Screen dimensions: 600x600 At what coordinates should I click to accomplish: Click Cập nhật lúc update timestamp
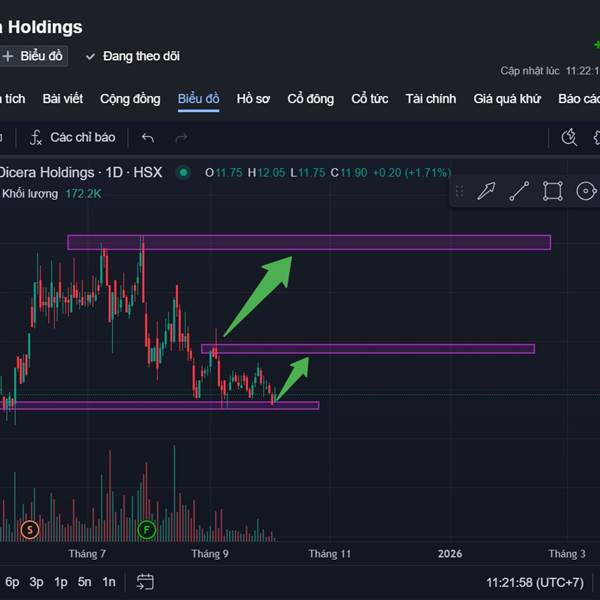coord(550,71)
